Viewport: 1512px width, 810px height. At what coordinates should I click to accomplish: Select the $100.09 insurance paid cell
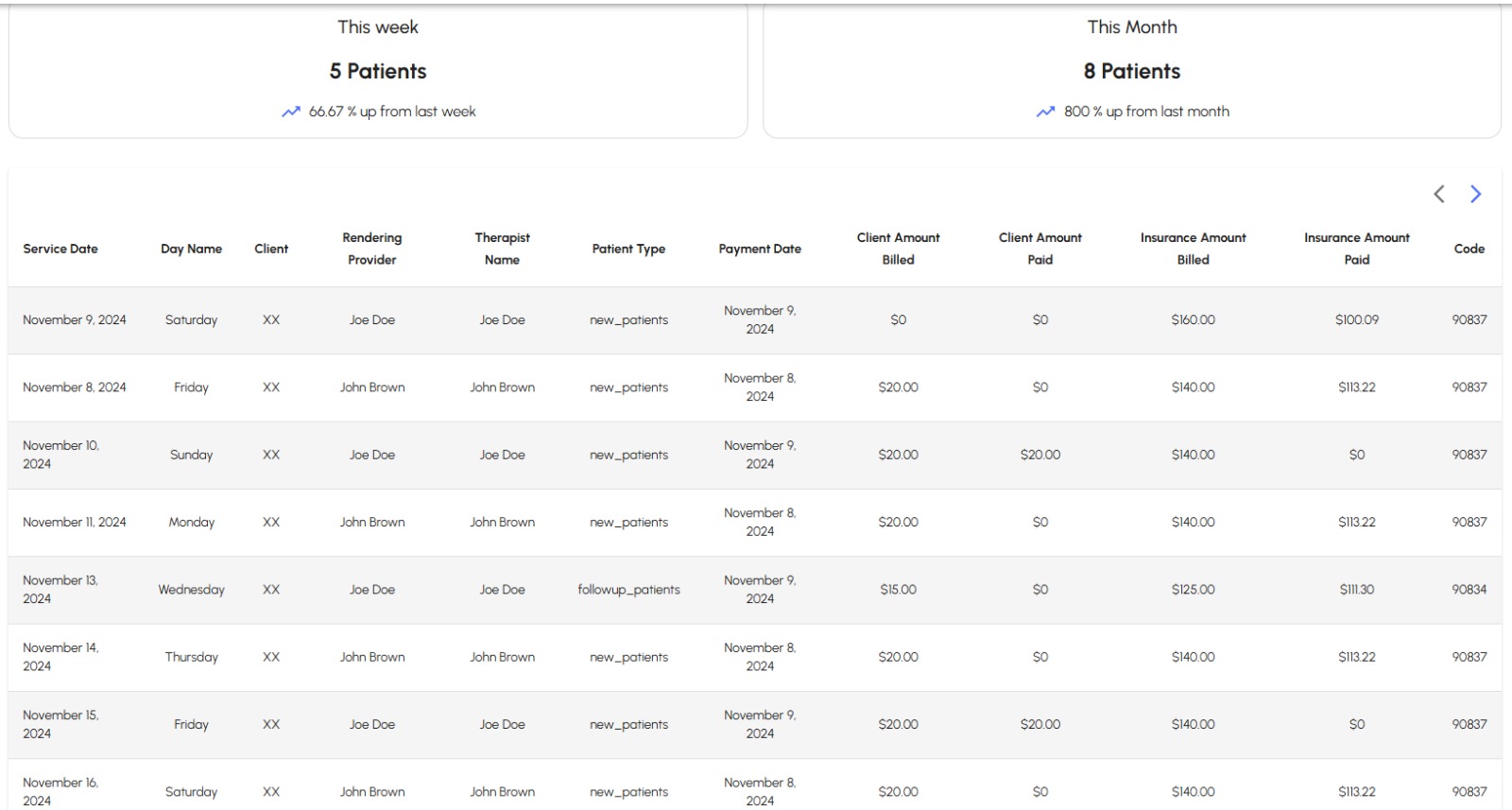tap(1356, 320)
